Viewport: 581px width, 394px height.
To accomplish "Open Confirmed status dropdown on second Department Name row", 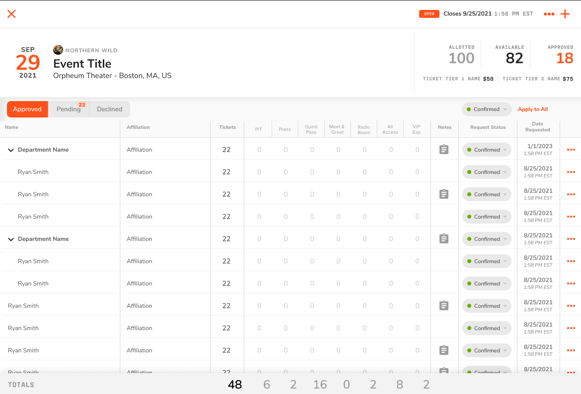I will [487, 239].
